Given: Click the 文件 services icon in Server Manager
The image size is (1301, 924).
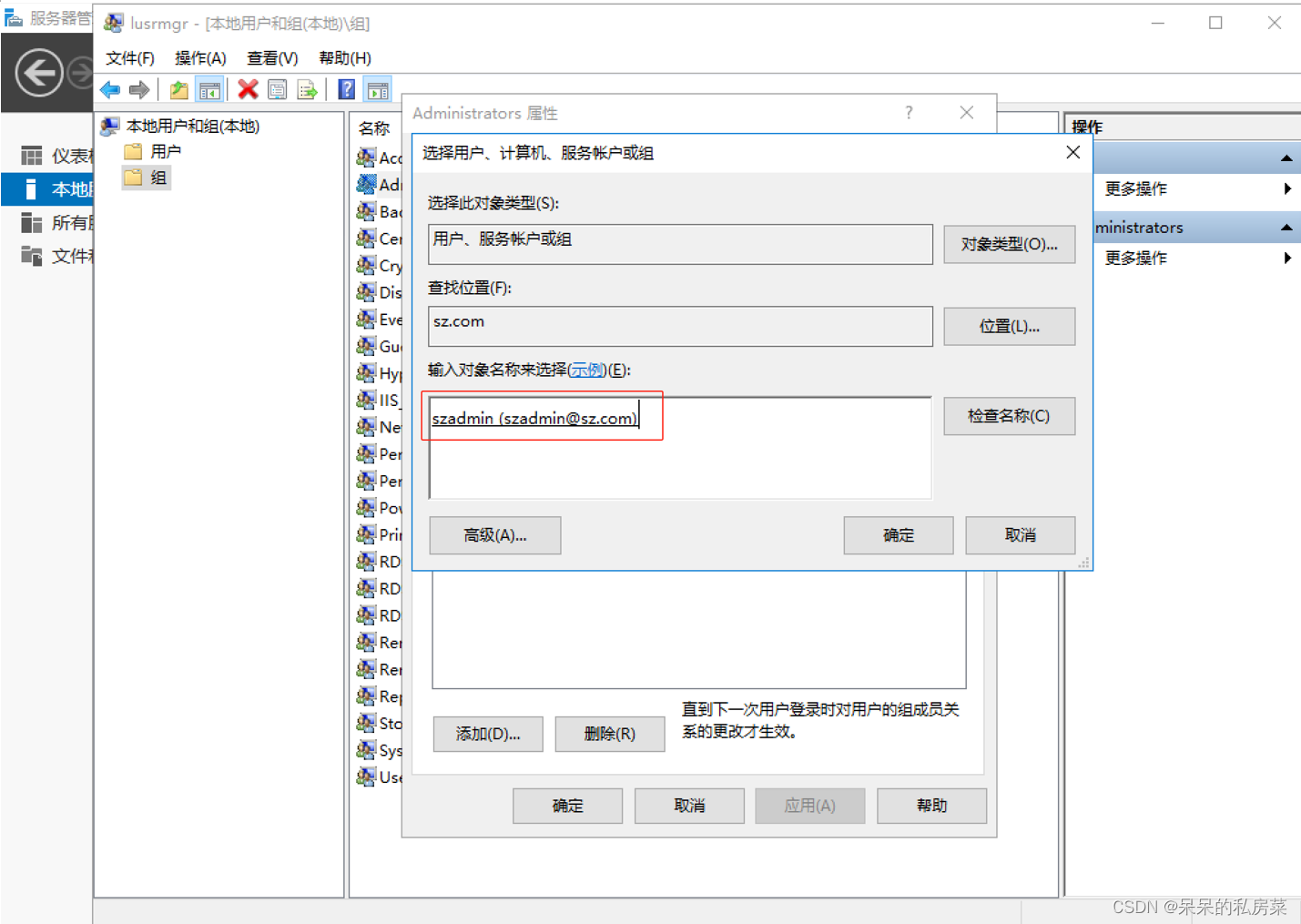Looking at the screenshot, I should tap(32, 256).
